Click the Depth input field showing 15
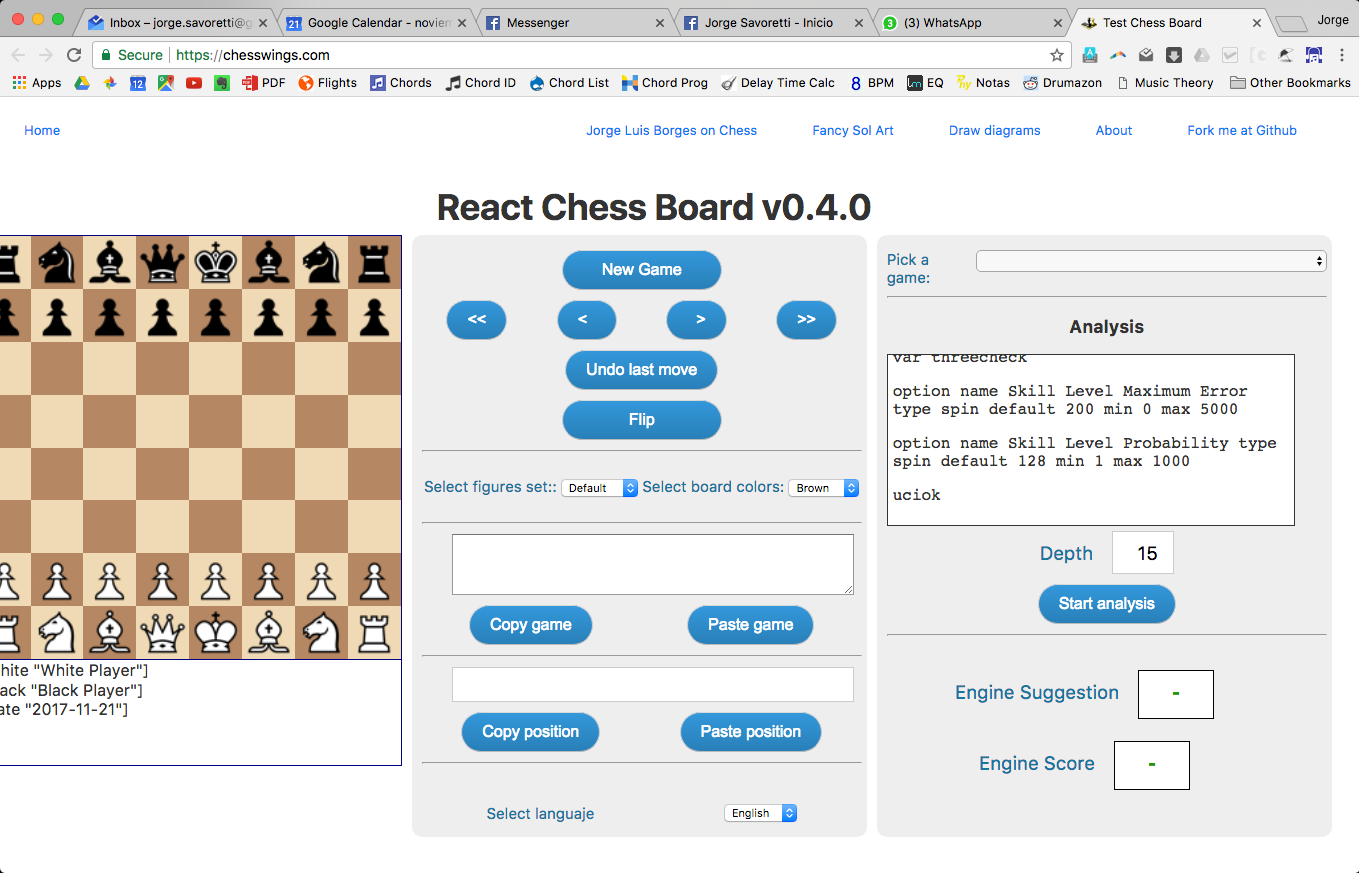Screen dimensions: 1359x873 point(1143,553)
